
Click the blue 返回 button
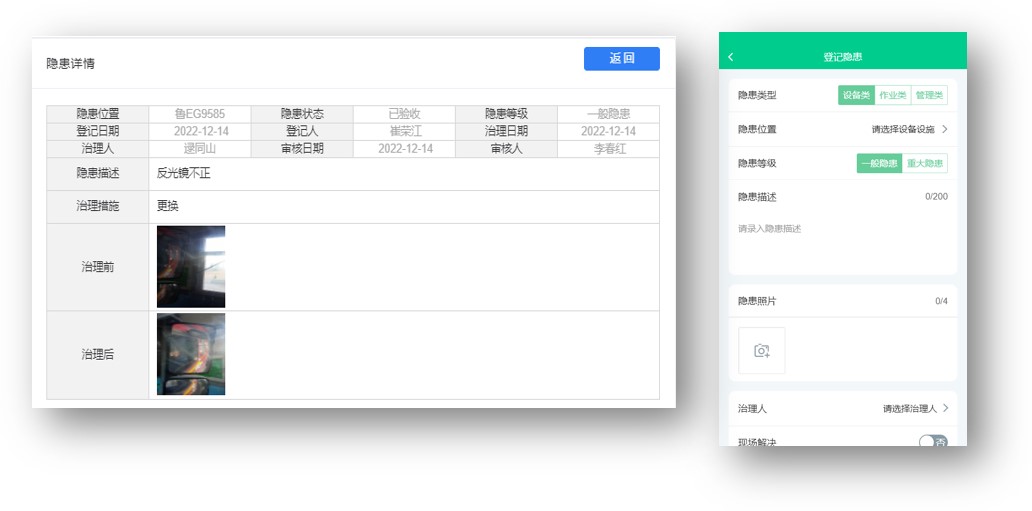[x=621, y=59]
